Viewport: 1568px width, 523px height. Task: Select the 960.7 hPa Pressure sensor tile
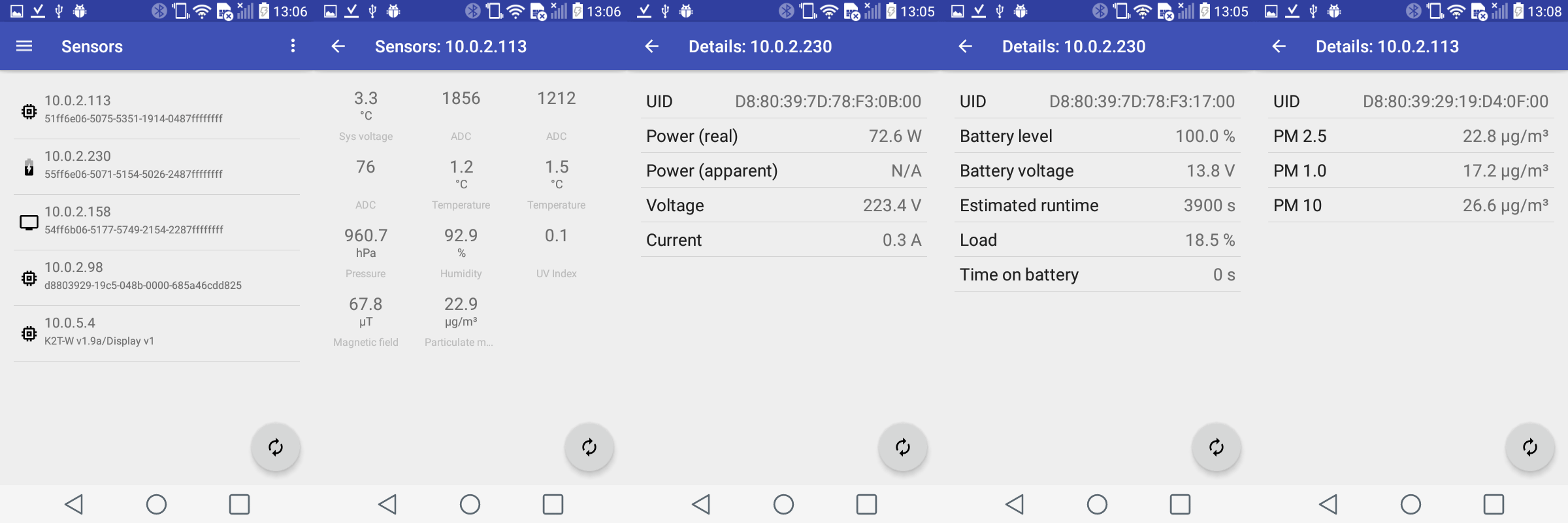(x=366, y=253)
